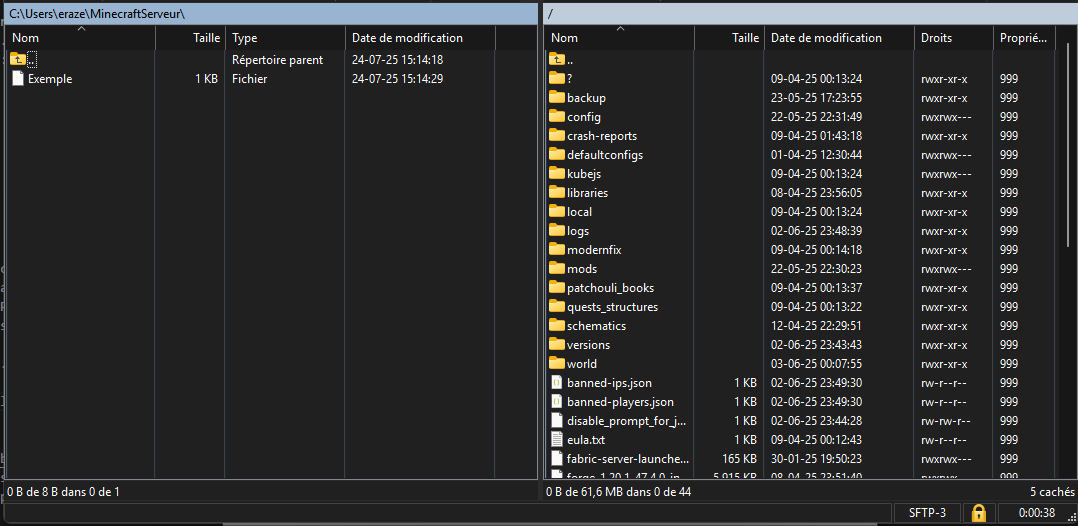Click the banned-players.json file icon
This screenshot has height=526, width=1078.
[557, 402]
